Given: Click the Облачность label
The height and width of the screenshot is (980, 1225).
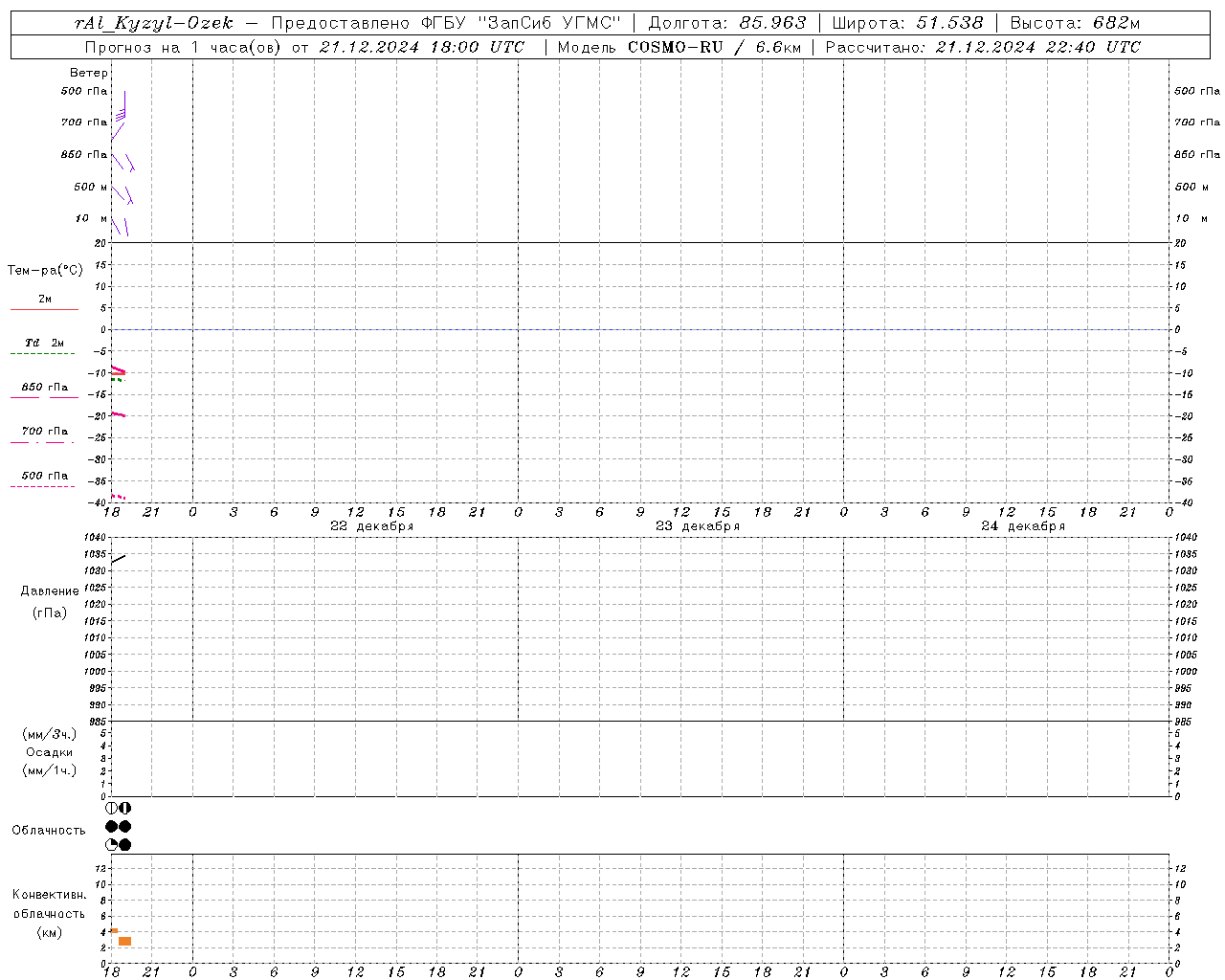Looking at the screenshot, I should 49,831.
